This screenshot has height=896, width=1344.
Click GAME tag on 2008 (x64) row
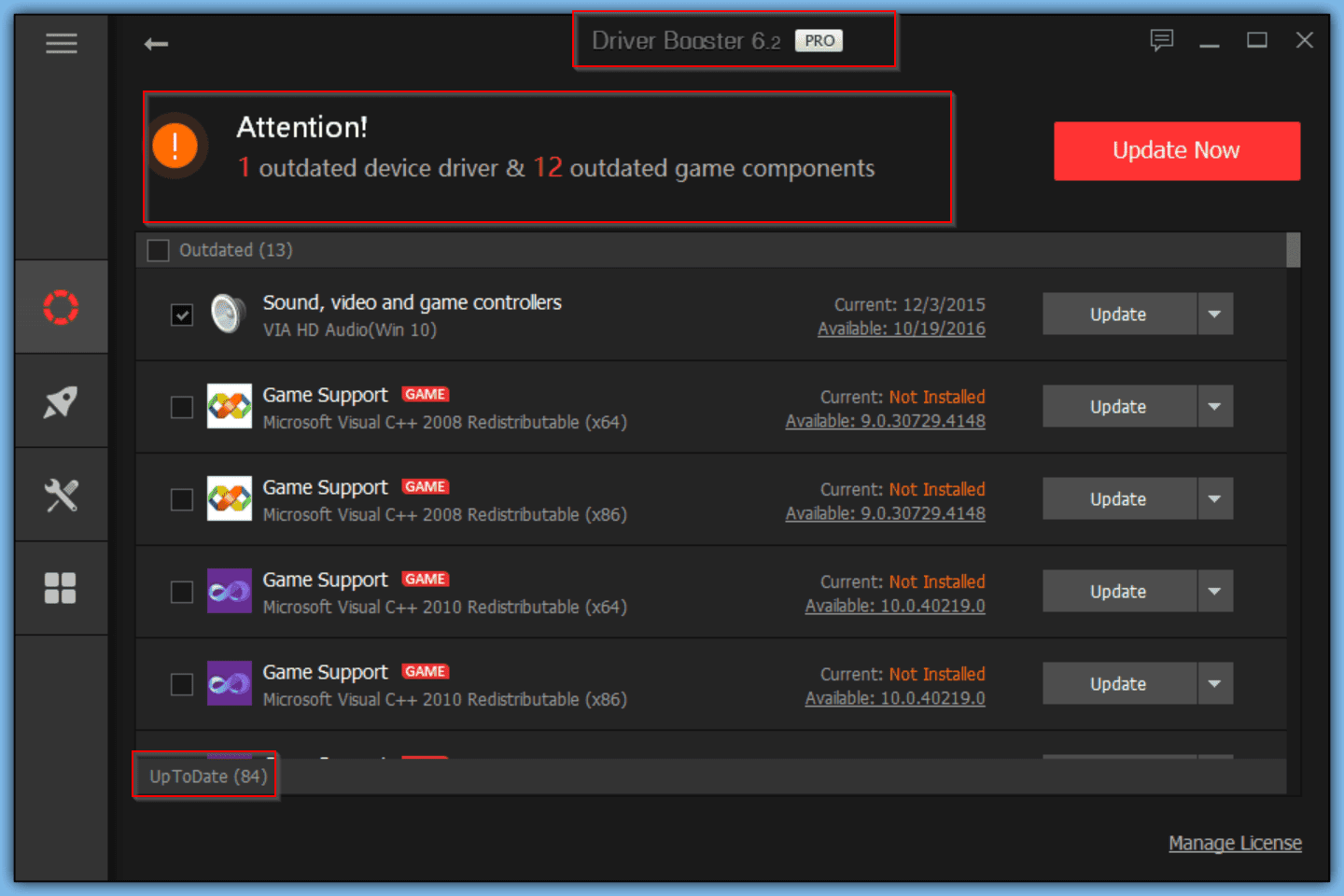pyautogui.click(x=426, y=395)
